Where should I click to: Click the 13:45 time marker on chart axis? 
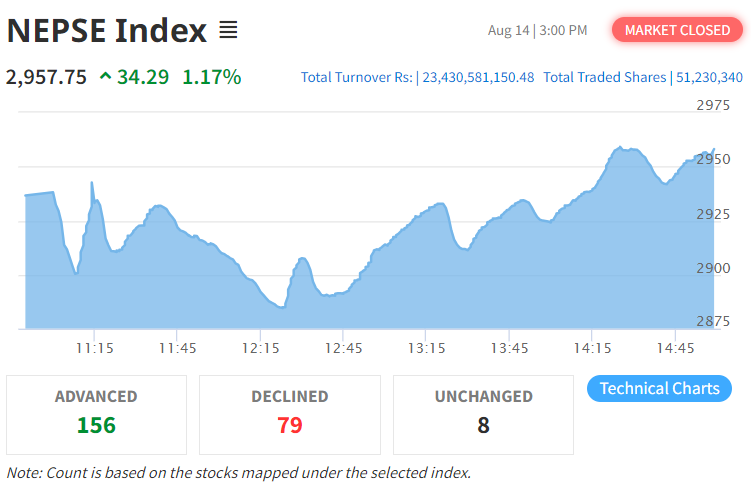[x=509, y=348]
